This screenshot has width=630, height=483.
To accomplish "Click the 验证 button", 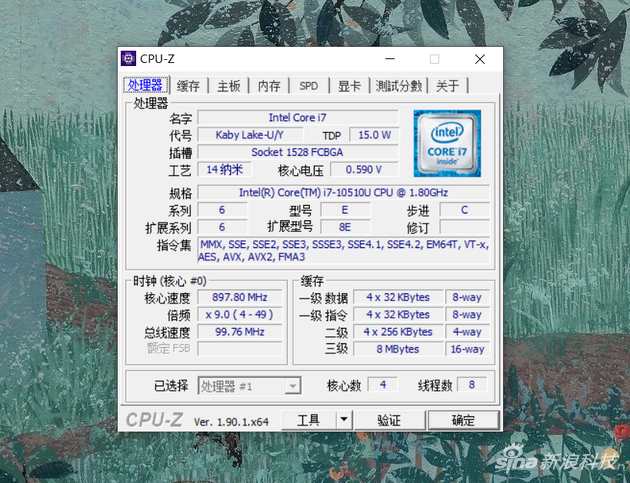I will coord(389,420).
